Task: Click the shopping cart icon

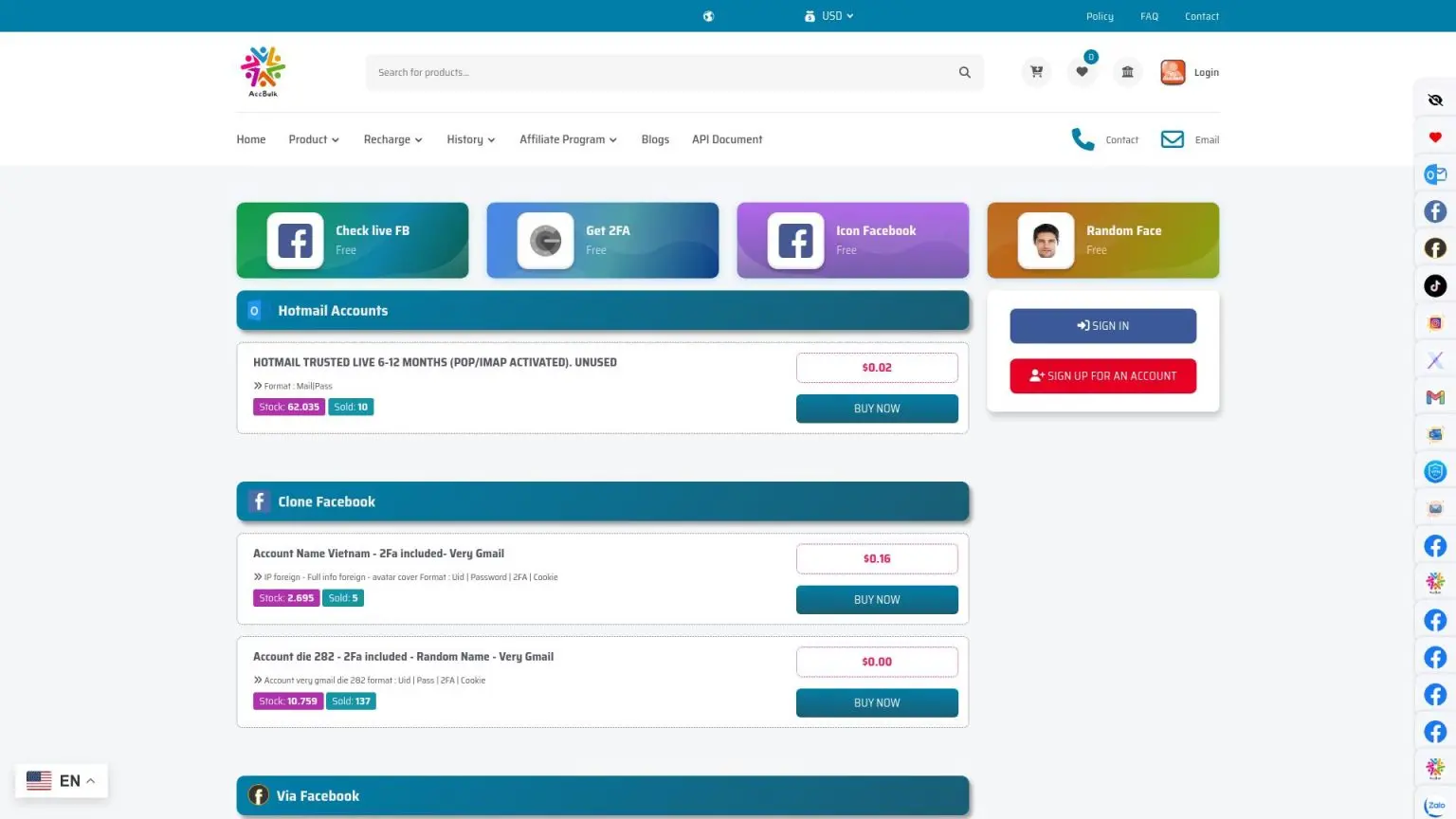Action: point(1036,72)
